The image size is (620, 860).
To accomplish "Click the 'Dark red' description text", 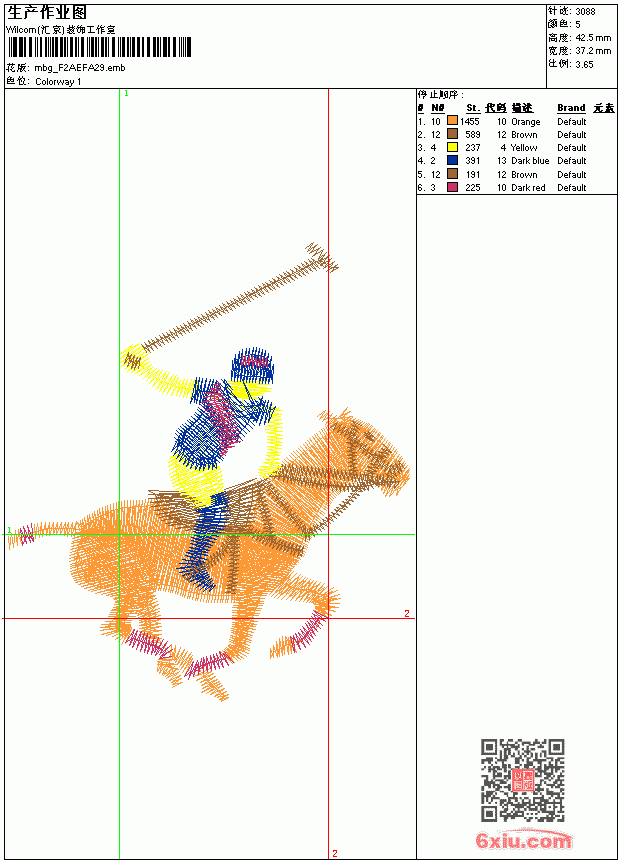I will [x=528, y=188].
